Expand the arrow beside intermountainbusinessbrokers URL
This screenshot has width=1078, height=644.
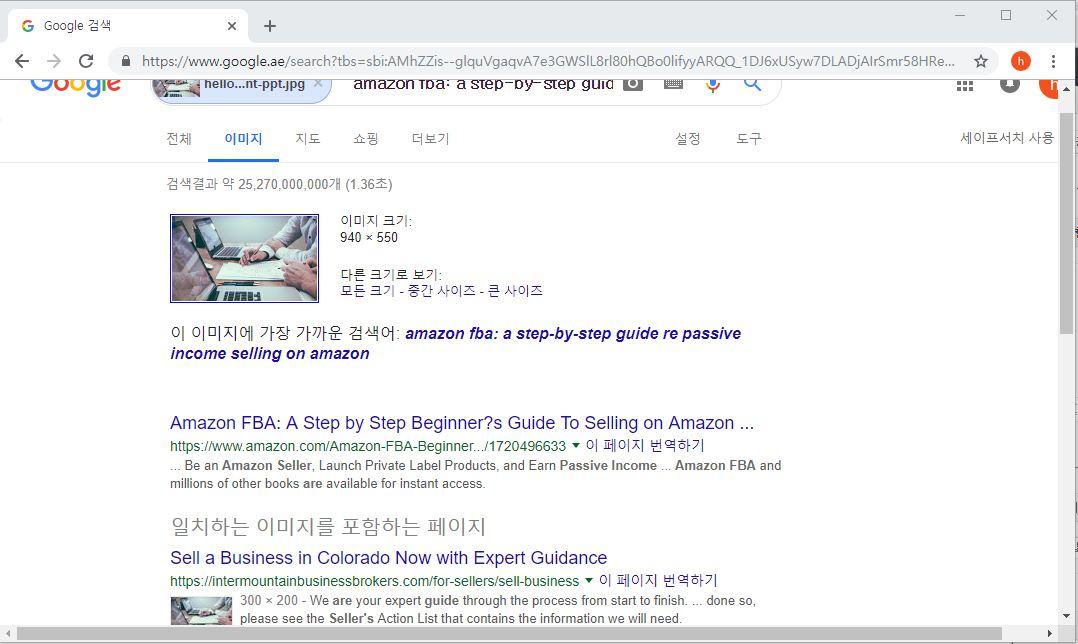(x=588, y=581)
